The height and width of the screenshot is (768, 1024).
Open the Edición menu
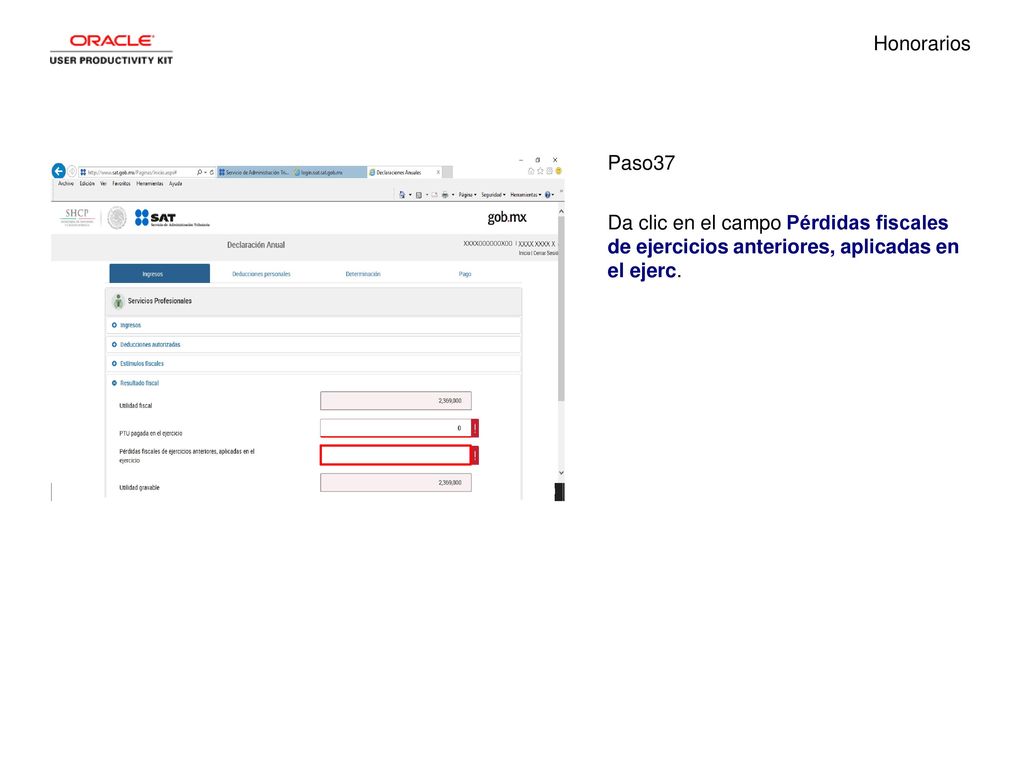coord(88,184)
